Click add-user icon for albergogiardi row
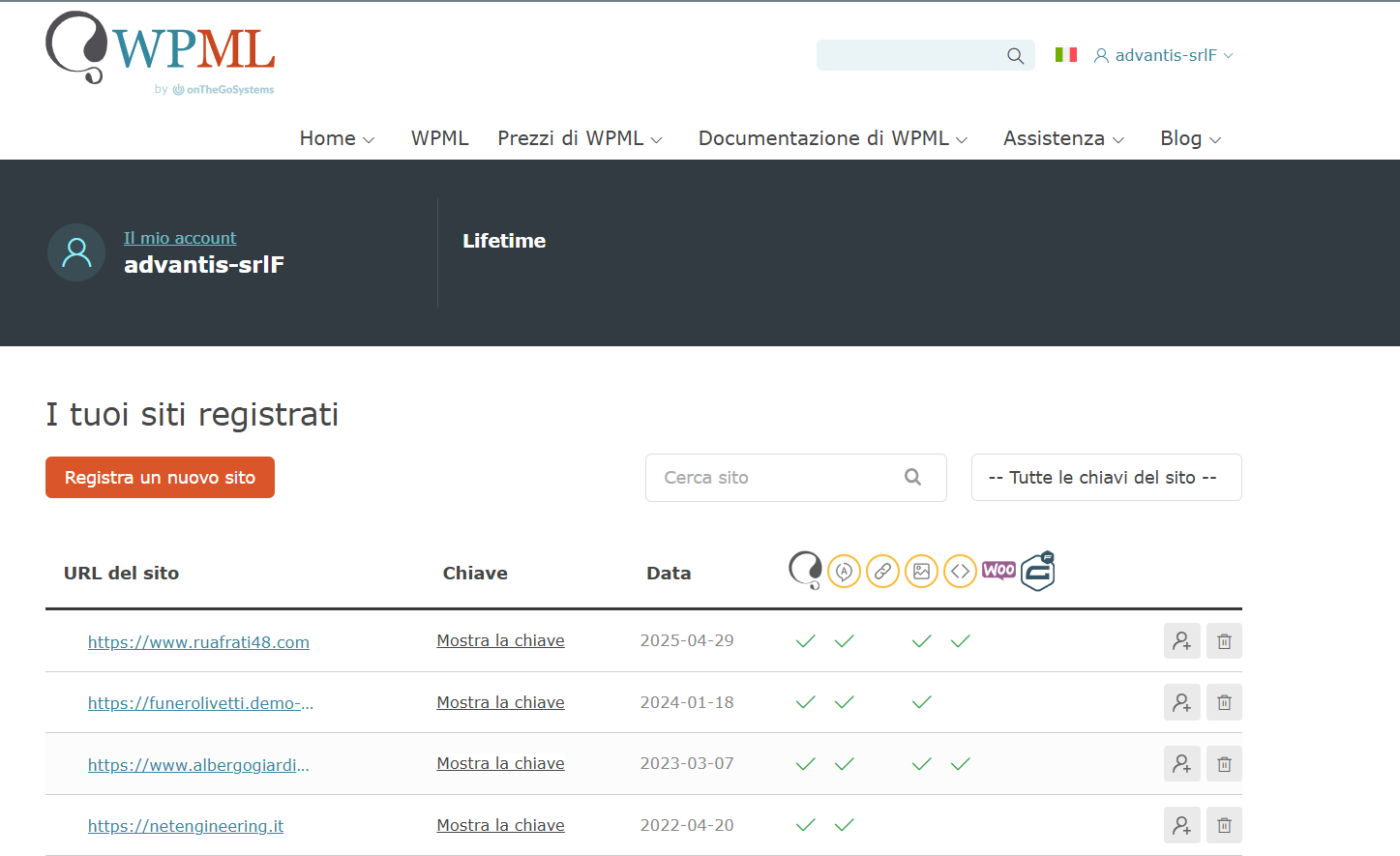1400x856 pixels. (1182, 764)
